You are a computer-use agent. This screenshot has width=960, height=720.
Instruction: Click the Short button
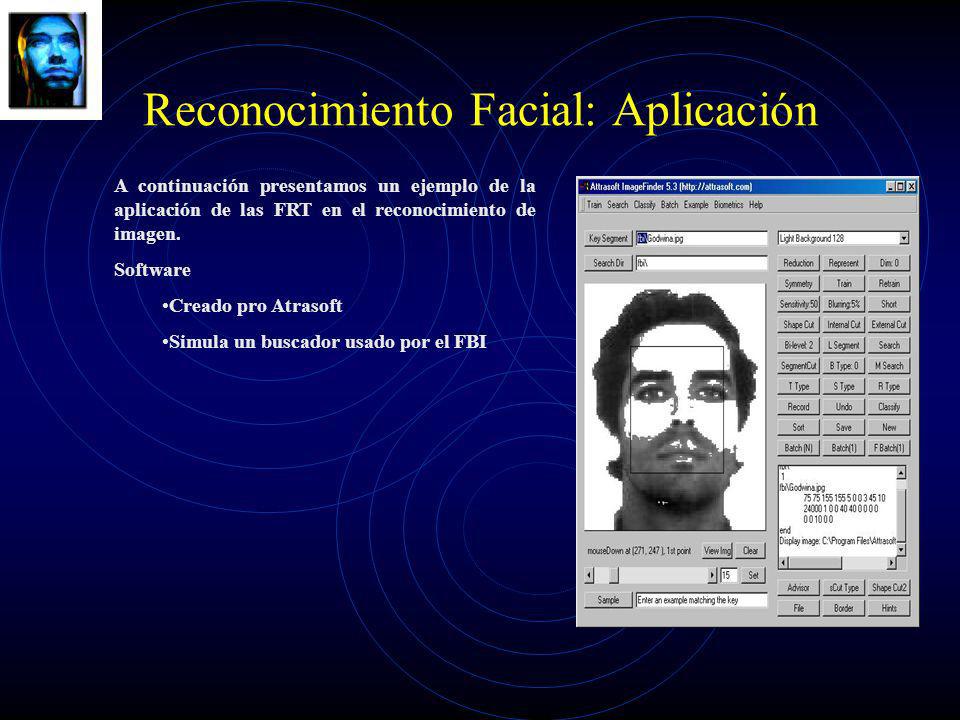coord(889,304)
